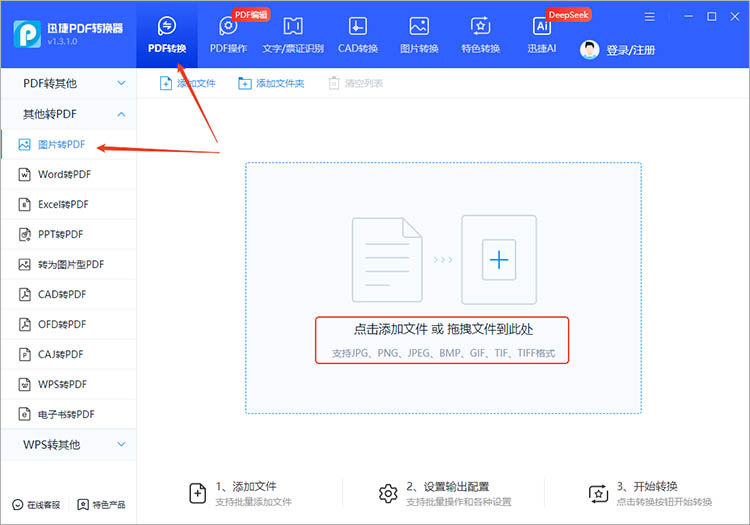Open the hamburger menu icon
The width and height of the screenshot is (750, 525).
[649, 17]
